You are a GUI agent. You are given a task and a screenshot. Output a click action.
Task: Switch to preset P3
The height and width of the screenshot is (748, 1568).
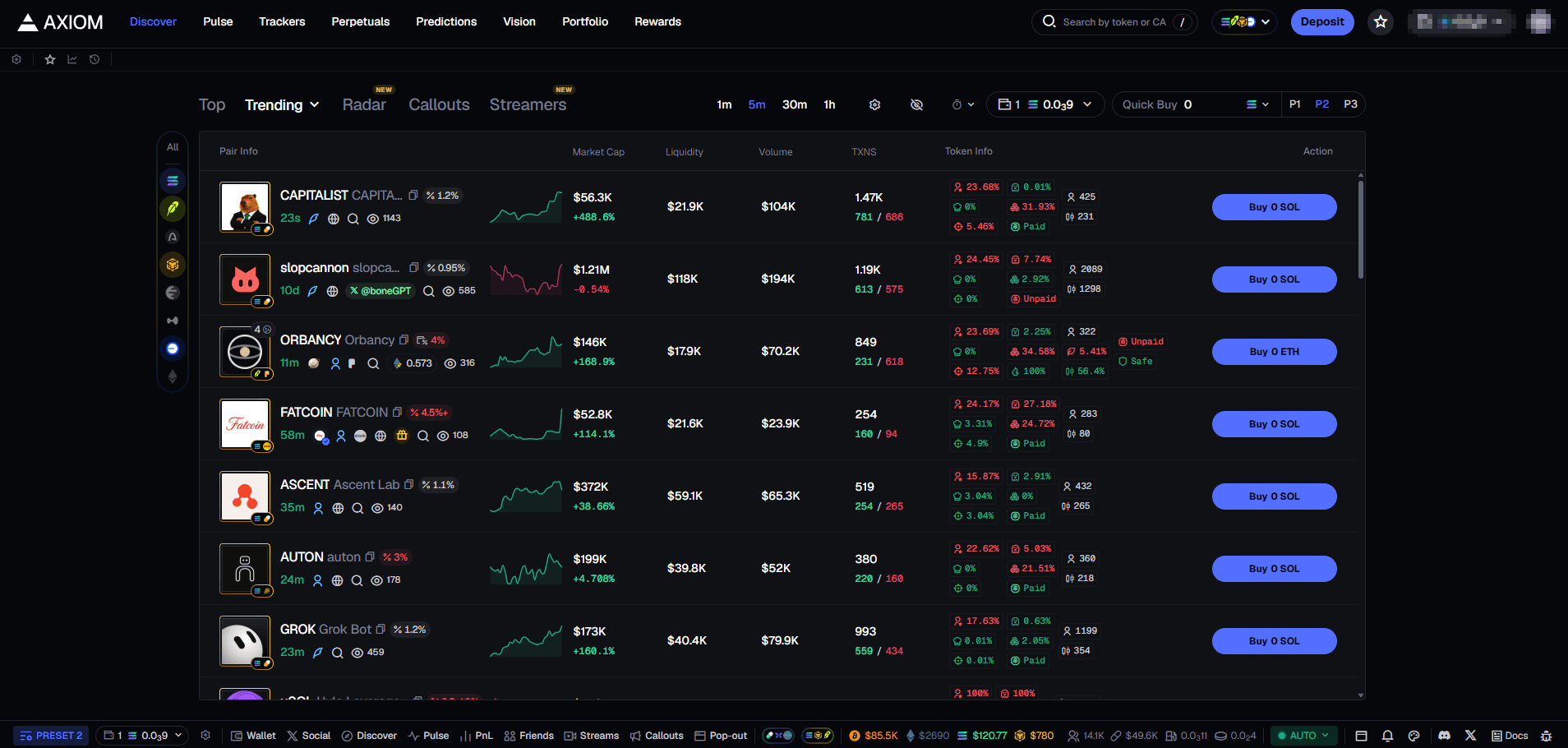[x=1350, y=104]
